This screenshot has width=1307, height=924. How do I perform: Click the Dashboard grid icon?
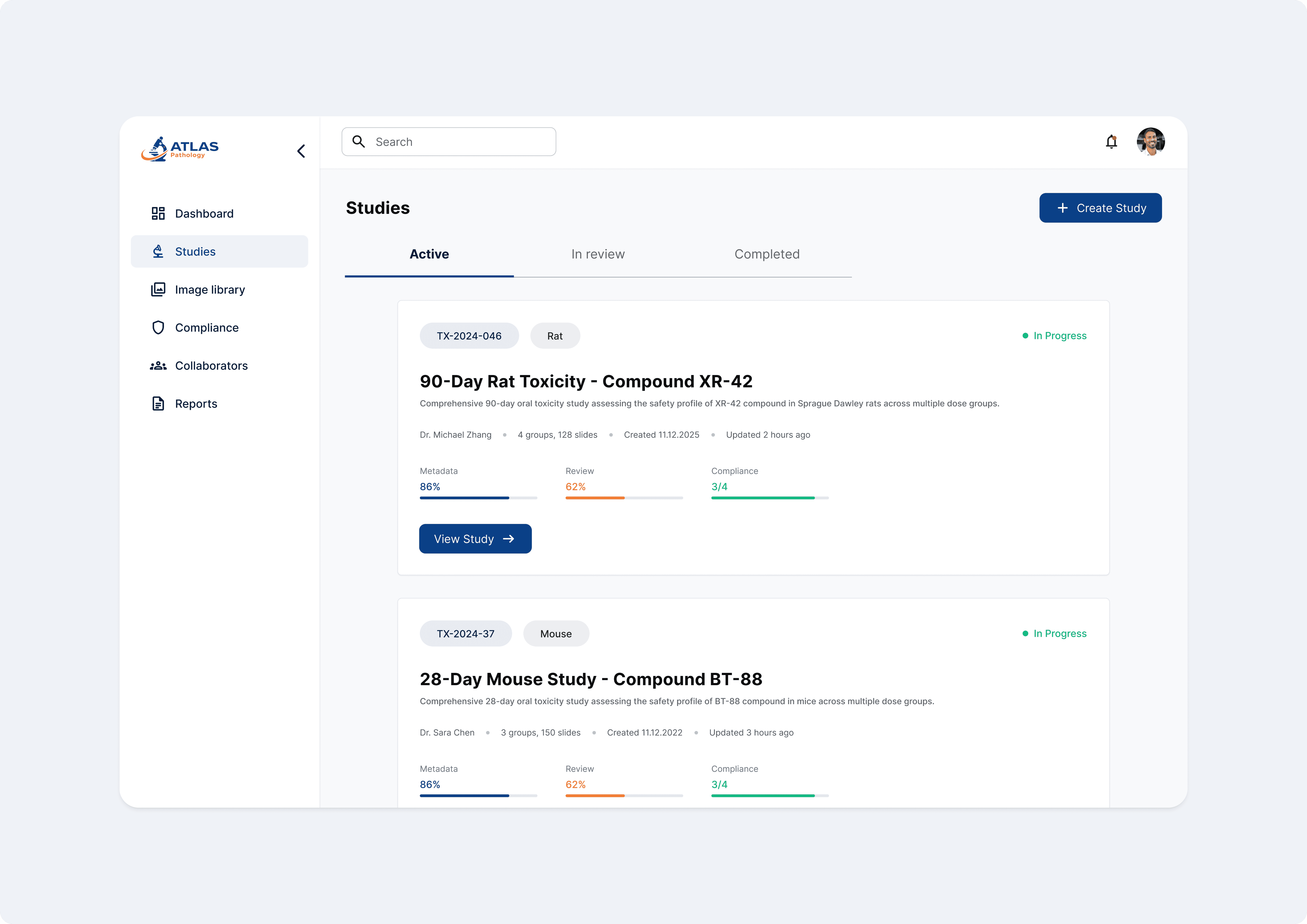point(158,213)
